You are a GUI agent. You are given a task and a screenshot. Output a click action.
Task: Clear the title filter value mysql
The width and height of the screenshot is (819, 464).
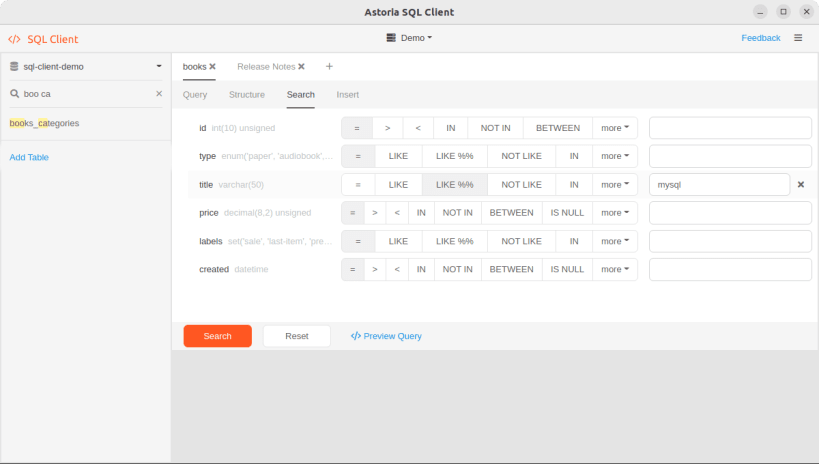click(x=801, y=184)
